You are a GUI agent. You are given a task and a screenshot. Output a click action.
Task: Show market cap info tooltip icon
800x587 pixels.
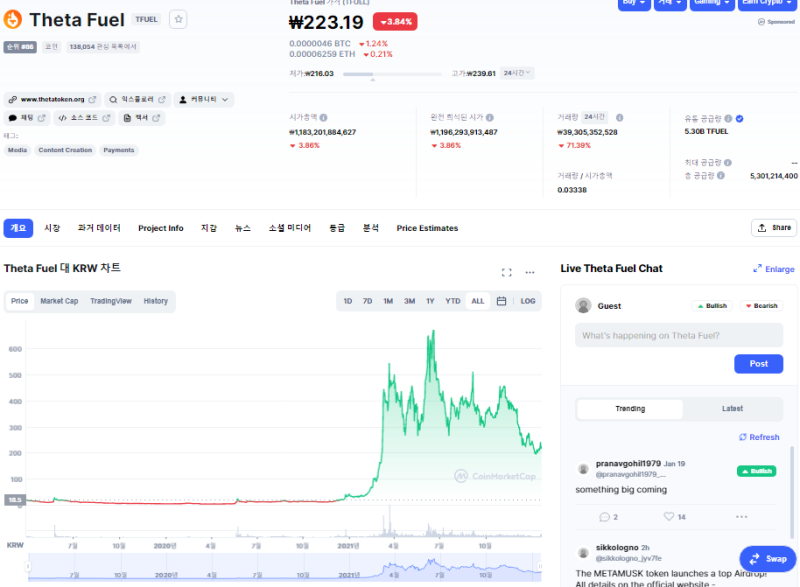[323, 117]
